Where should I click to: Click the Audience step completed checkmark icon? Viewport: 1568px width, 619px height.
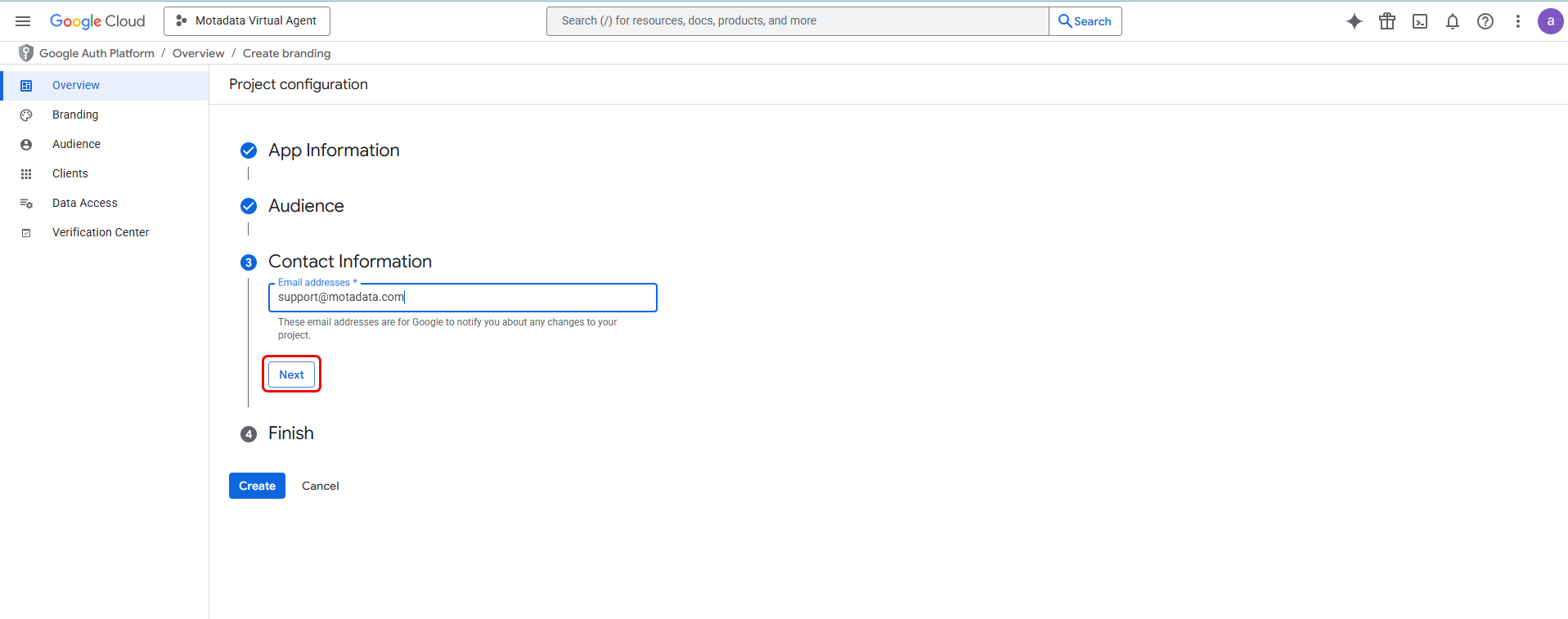[249, 206]
